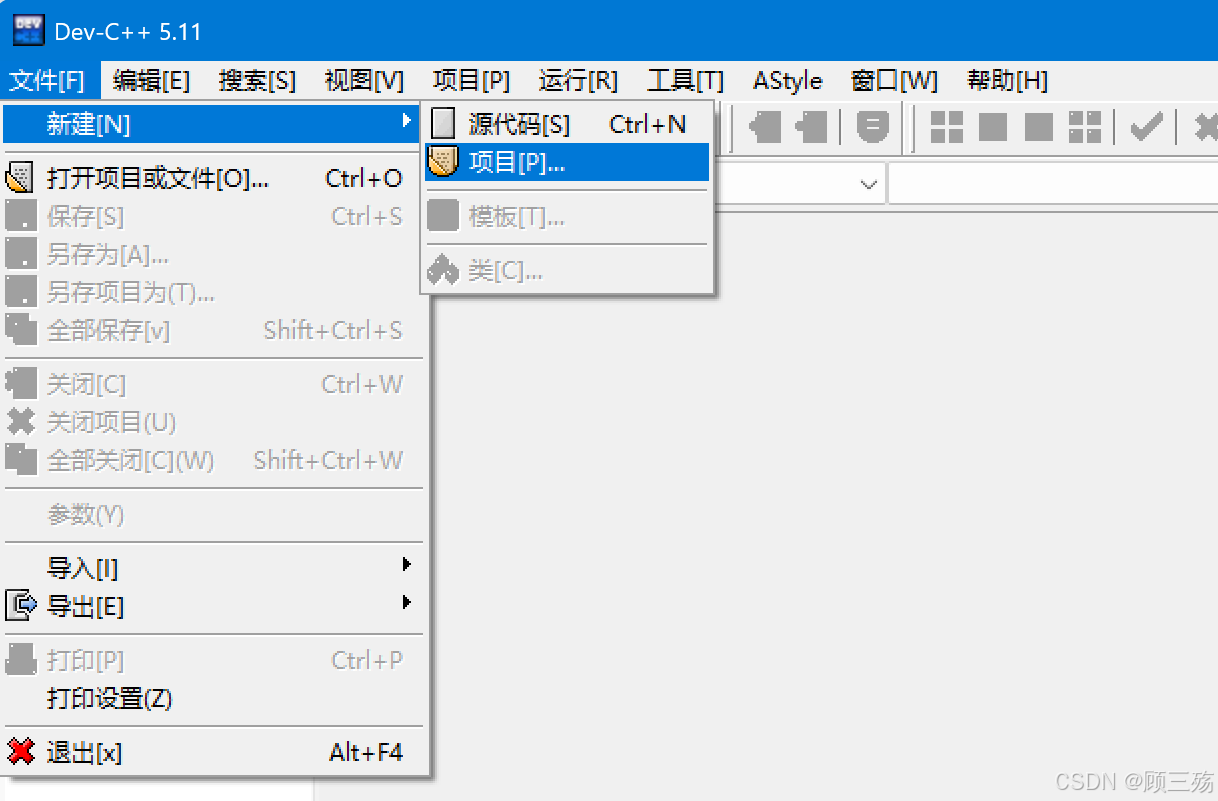Image resolution: width=1218 pixels, height=801 pixels.
Task: Click the 关闭项目(U) menu entry
Action: tap(213, 422)
